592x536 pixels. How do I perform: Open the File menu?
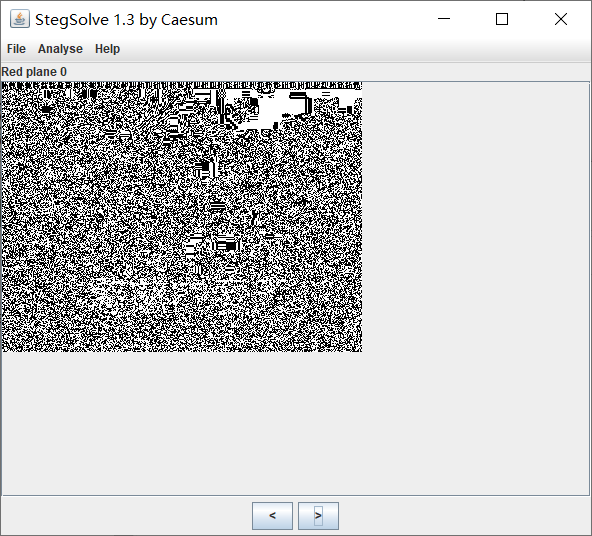tap(16, 49)
